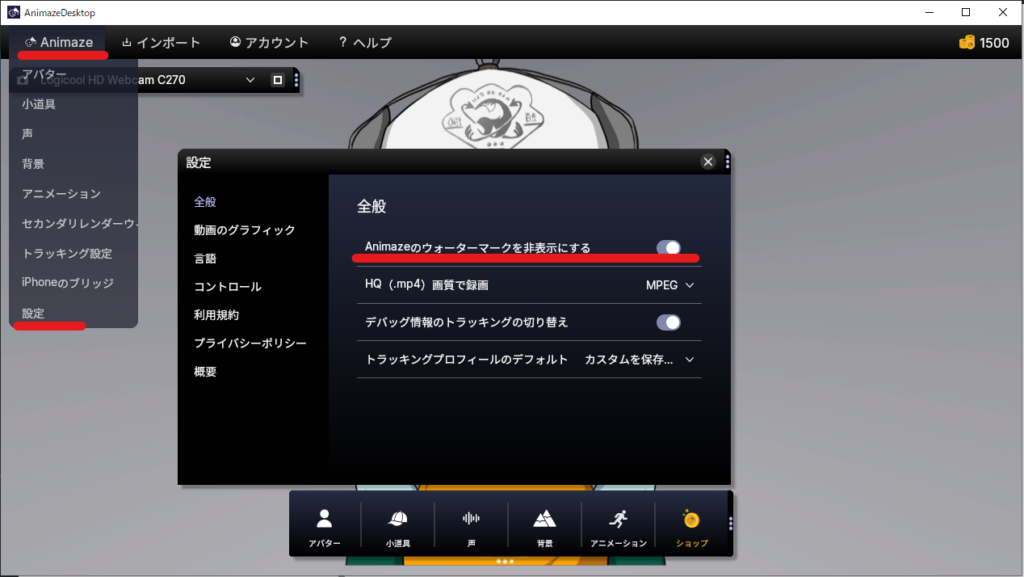Maximize the AnimazeDesktop window

(x=966, y=12)
